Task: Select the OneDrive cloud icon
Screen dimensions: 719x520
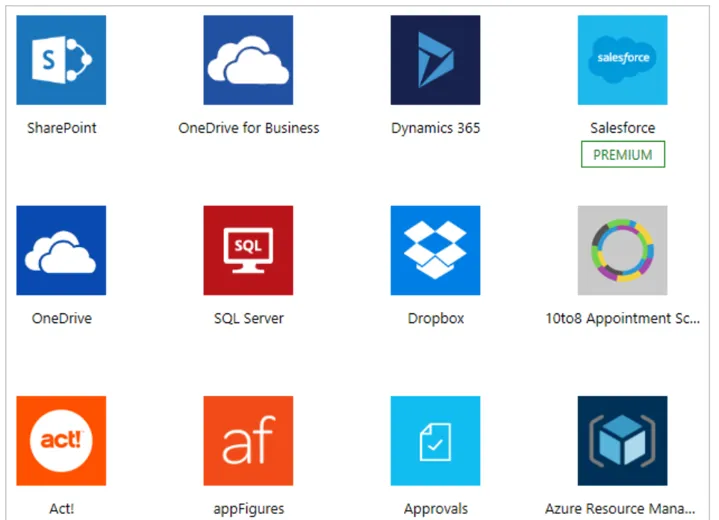Action: click(x=61, y=250)
